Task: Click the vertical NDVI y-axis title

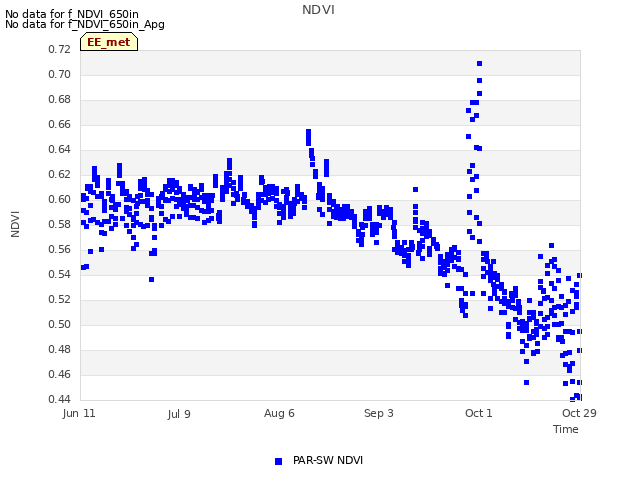Action: point(15,224)
